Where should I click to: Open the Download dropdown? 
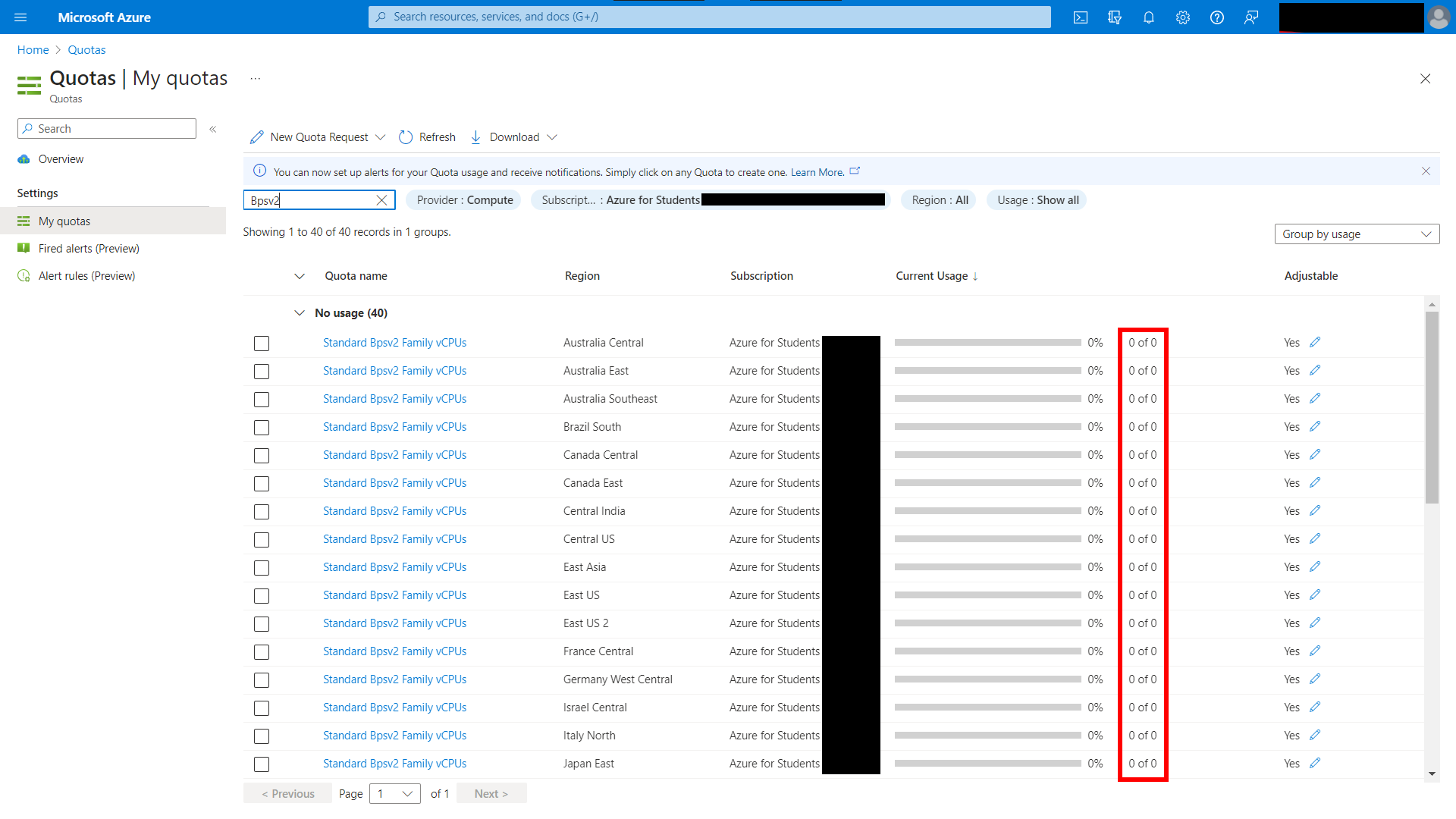(513, 137)
